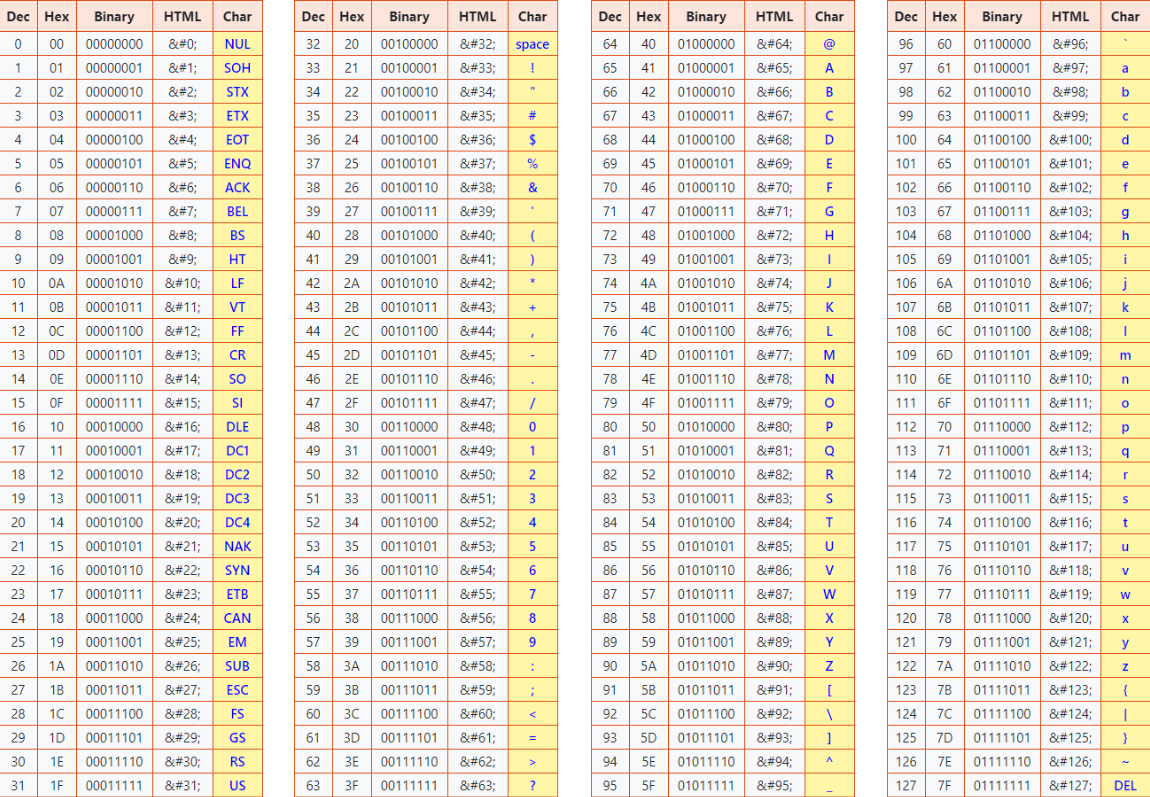Select the 'space' character cell
1150x797 pixels.
pyautogui.click(x=532, y=44)
